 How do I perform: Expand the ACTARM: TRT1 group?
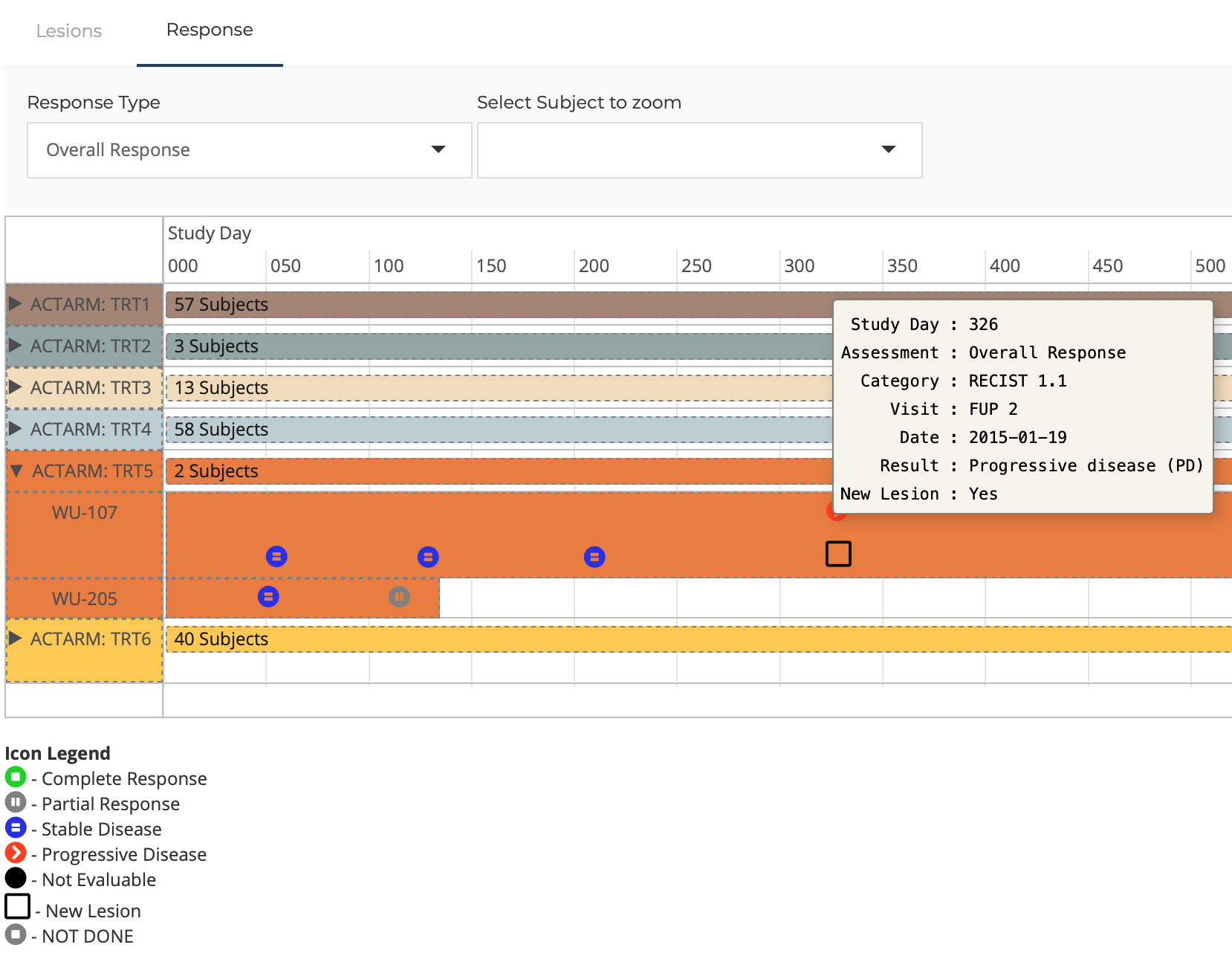pyautogui.click(x=15, y=304)
